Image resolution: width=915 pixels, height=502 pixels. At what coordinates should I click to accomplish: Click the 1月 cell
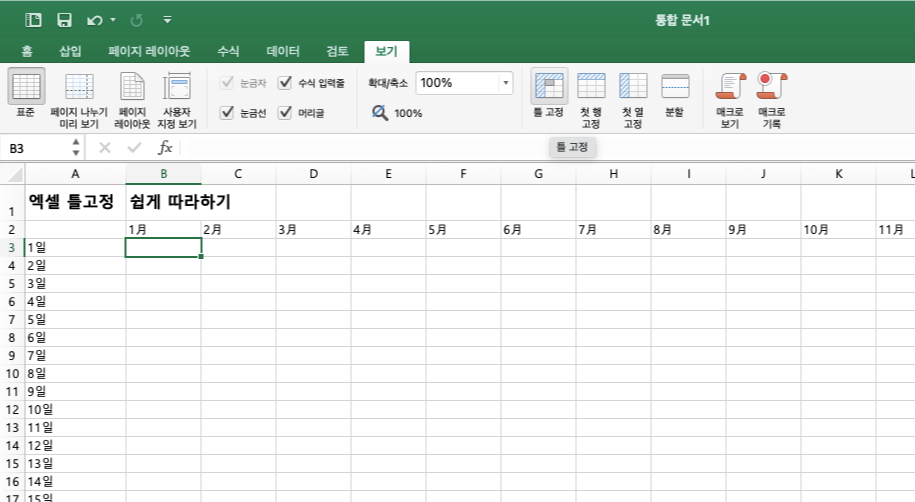click(x=163, y=229)
